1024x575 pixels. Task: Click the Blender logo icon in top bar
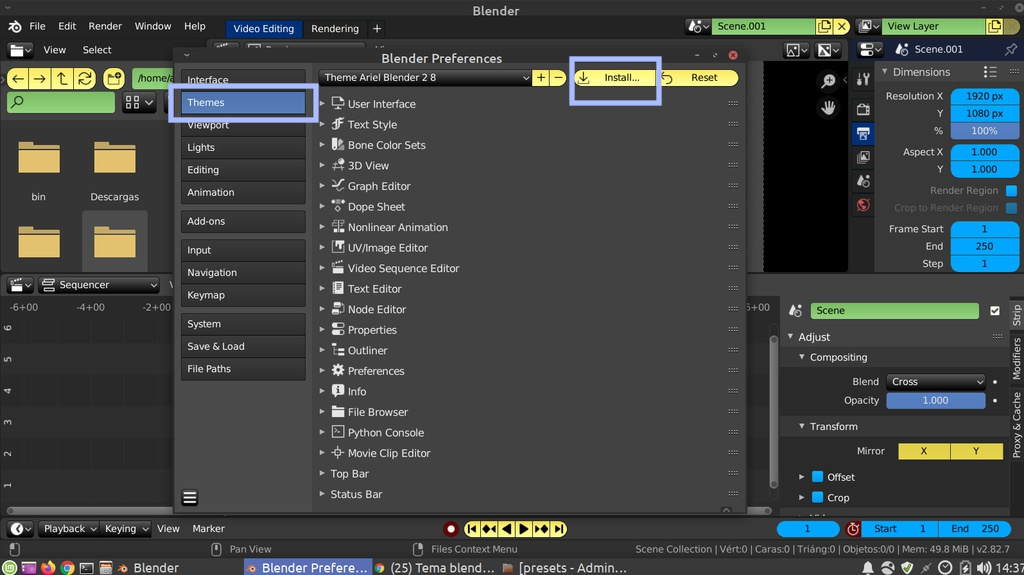[x=14, y=27]
